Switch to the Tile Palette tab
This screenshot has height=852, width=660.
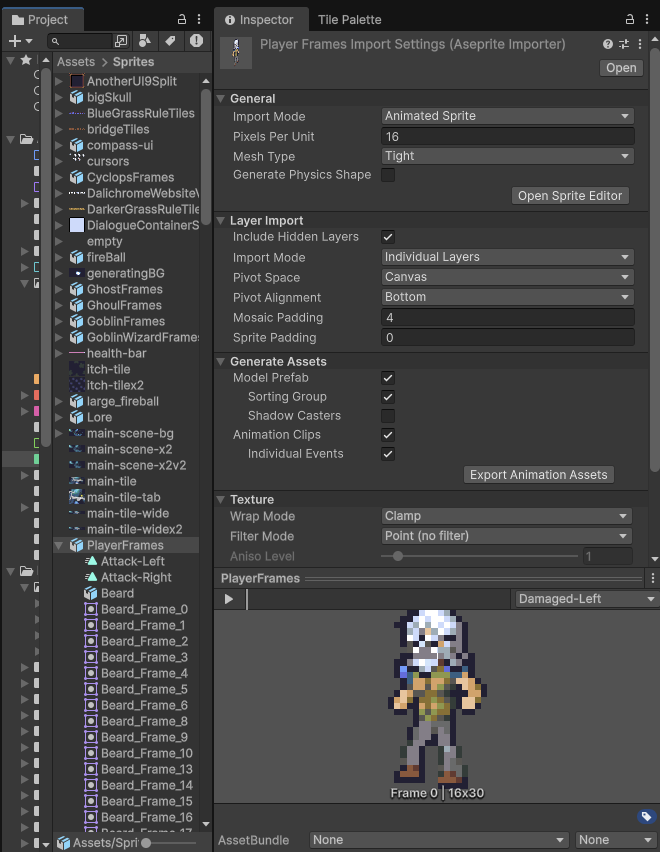coord(349,20)
